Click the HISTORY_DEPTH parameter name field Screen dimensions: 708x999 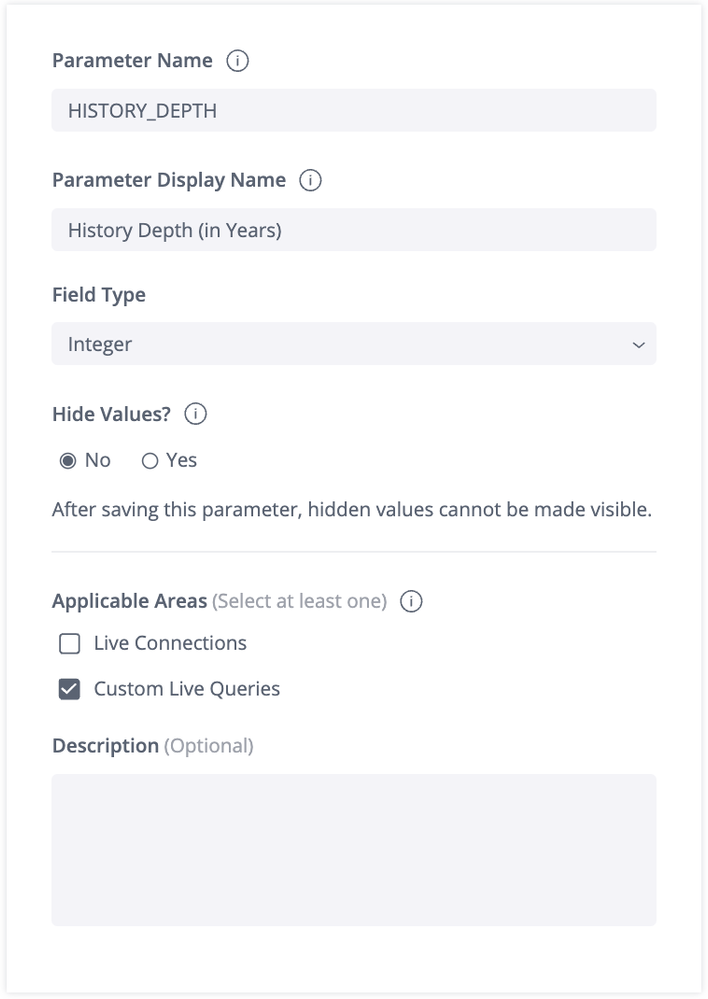[x=354, y=111]
